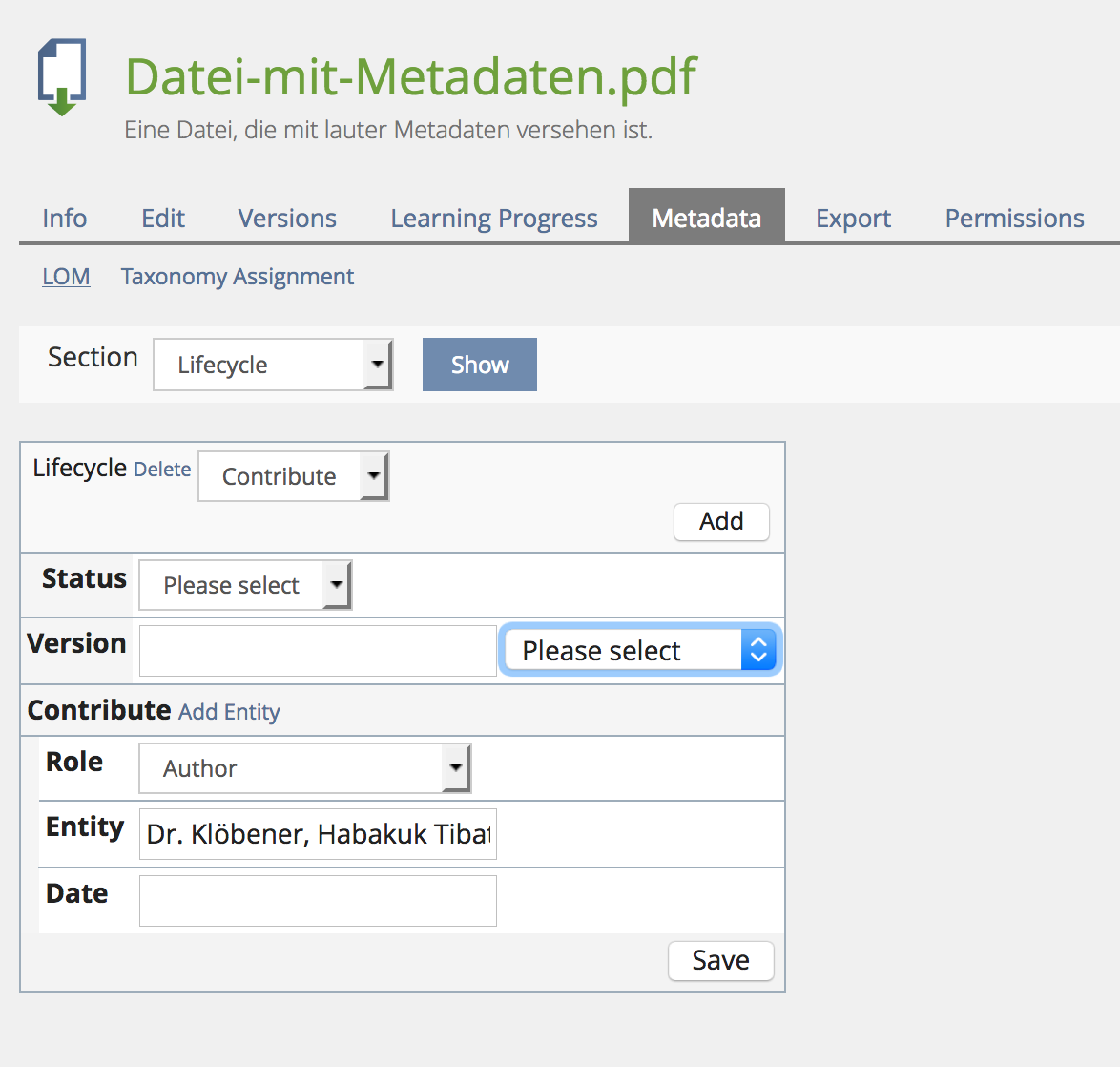Open Taxonomy Assignment sub-tab

pyautogui.click(x=237, y=277)
